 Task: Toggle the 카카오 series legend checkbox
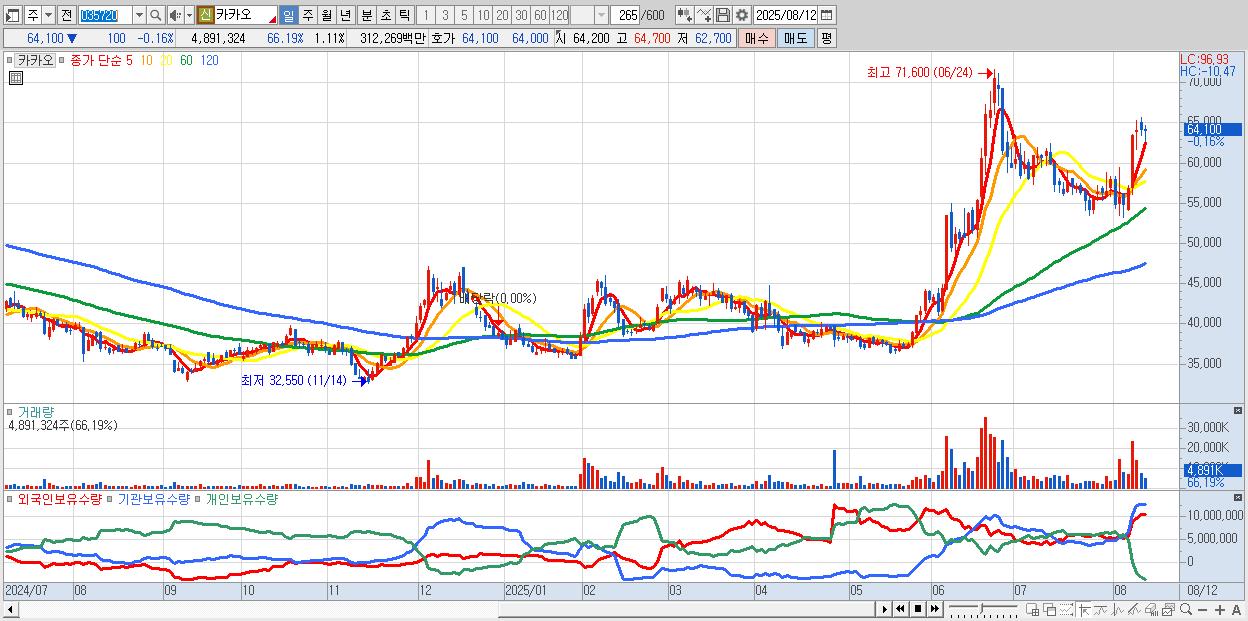click(11, 61)
